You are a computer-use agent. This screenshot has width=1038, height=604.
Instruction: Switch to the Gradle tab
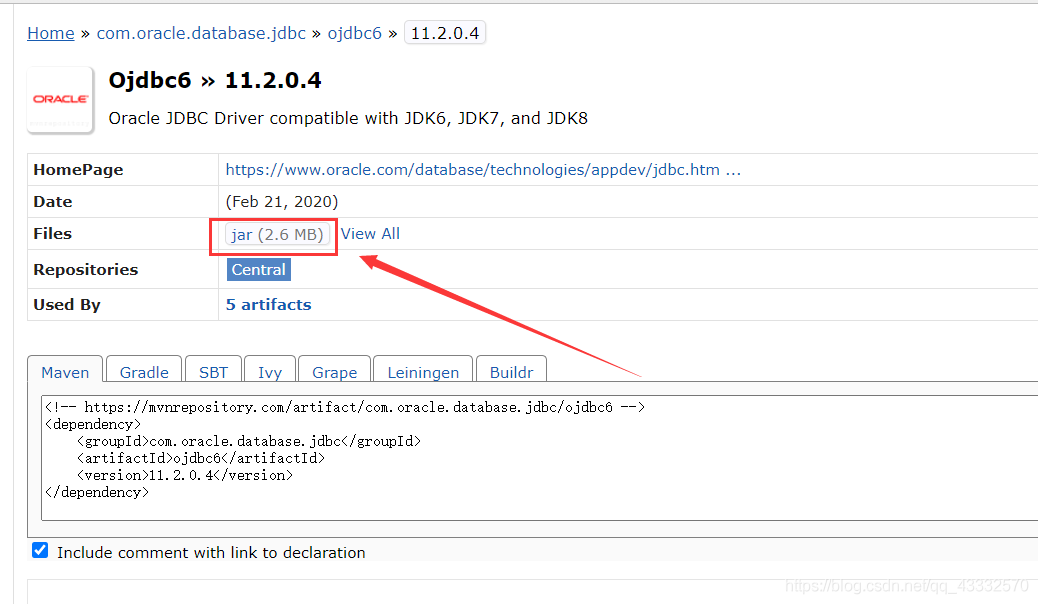[144, 371]
